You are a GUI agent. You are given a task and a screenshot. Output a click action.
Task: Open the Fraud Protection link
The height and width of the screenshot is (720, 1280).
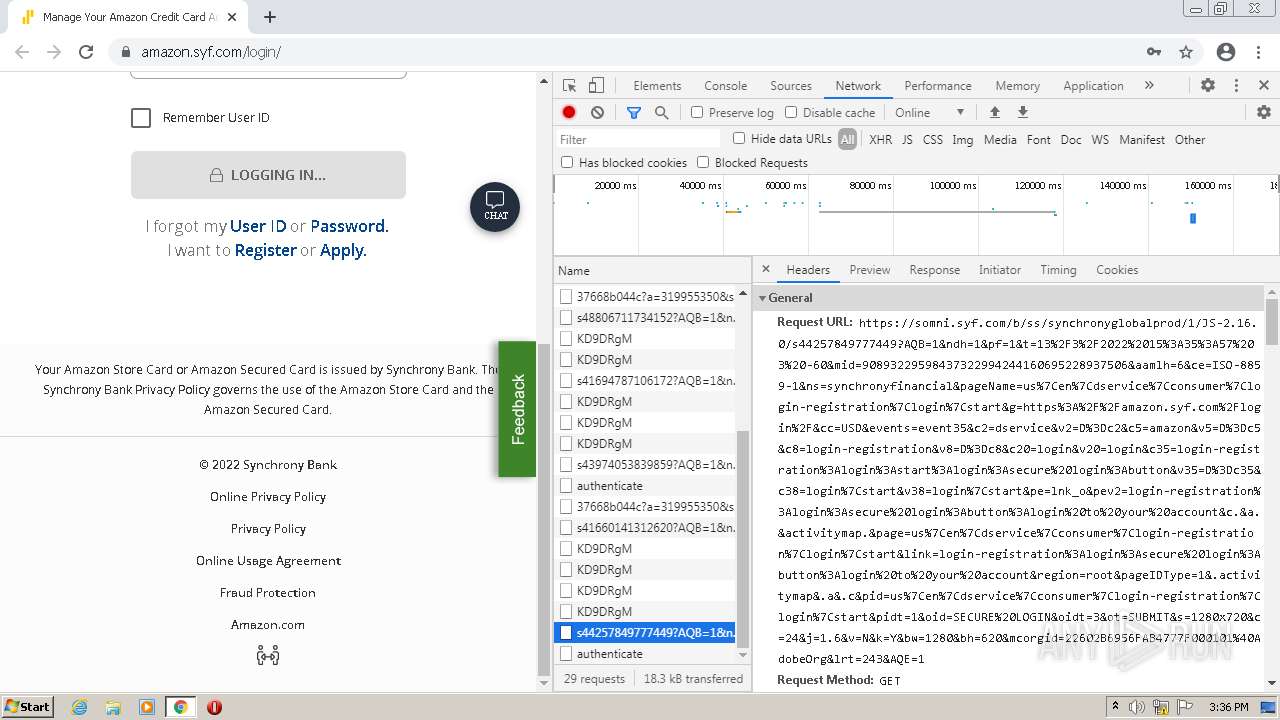click(x=268, y=593)
